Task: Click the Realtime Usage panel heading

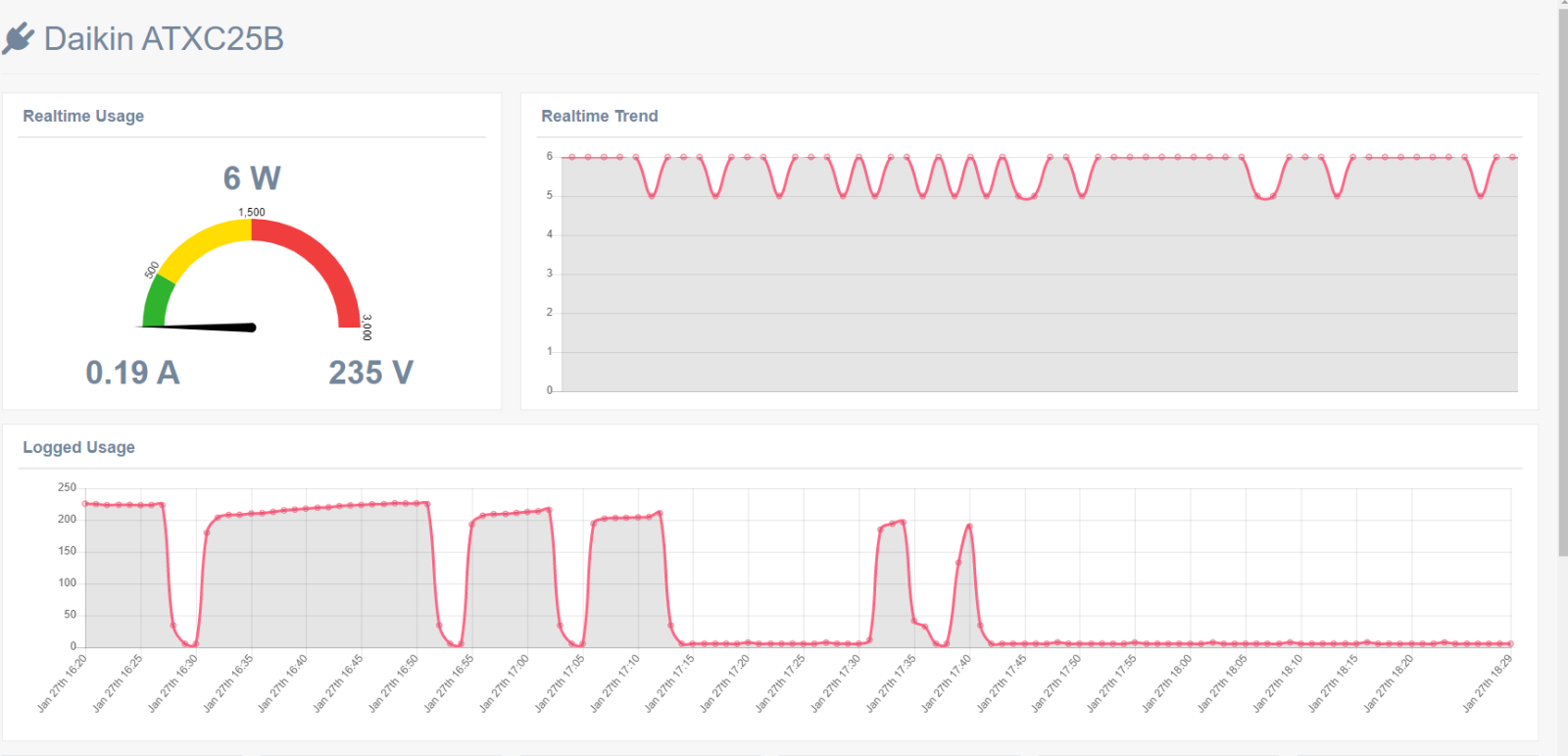Action: [x=83, y=116]
